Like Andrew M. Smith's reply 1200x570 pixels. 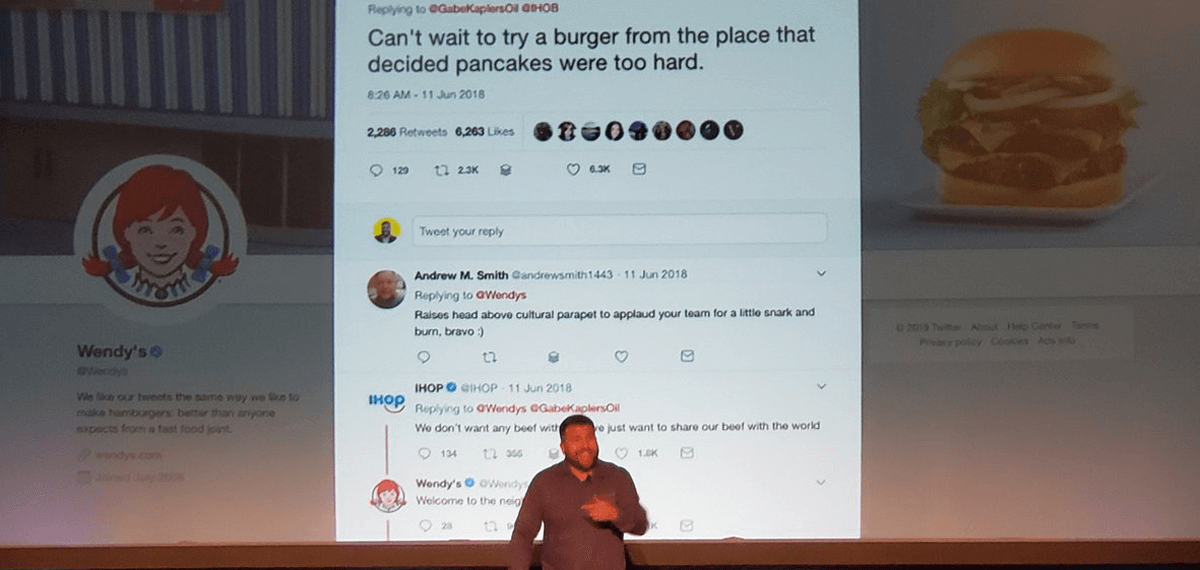click(x=621, y=356)
